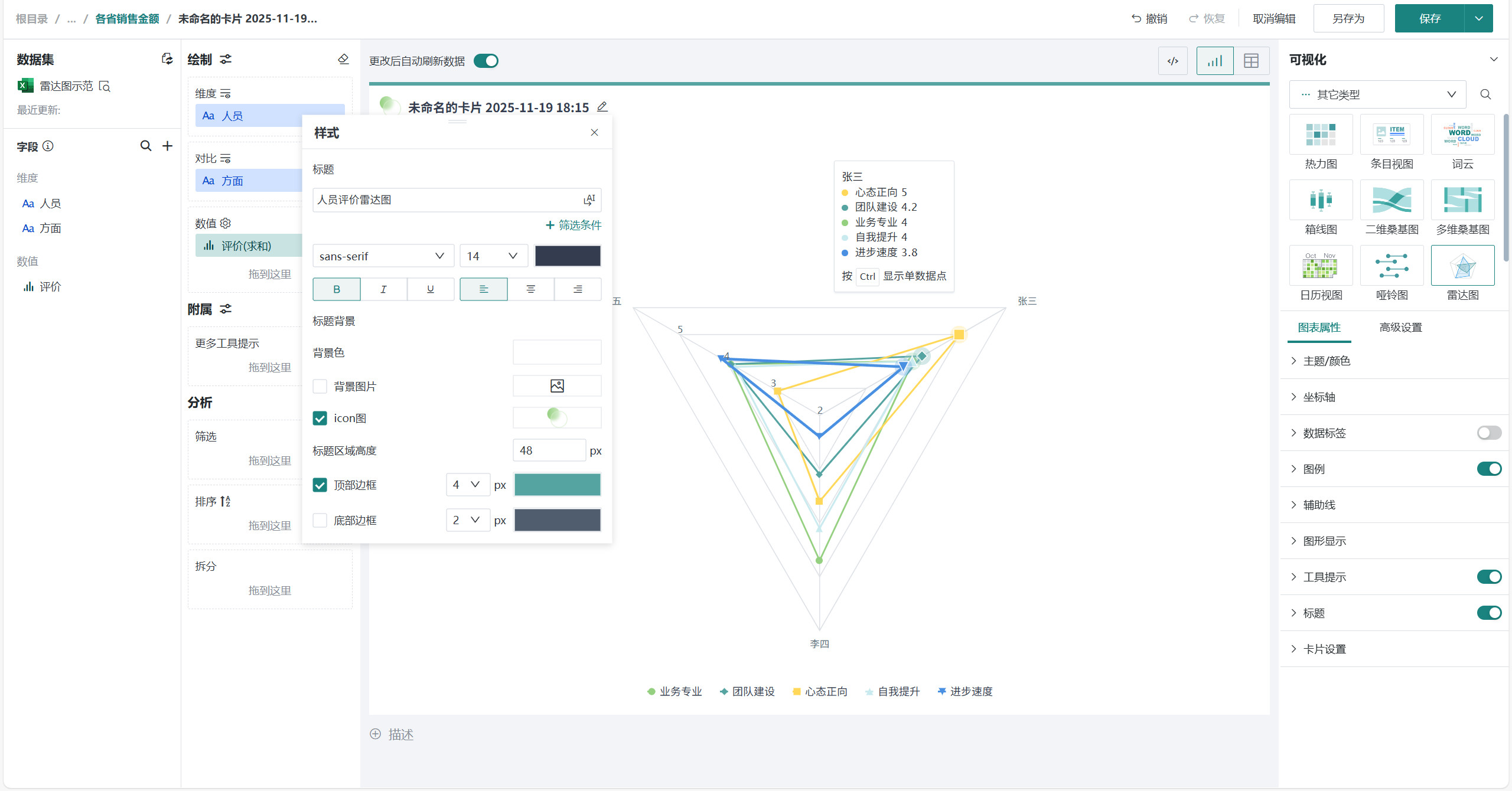Select the 雷达图 chart type thumbnail
The image size is (1512, 791).
1462,266
